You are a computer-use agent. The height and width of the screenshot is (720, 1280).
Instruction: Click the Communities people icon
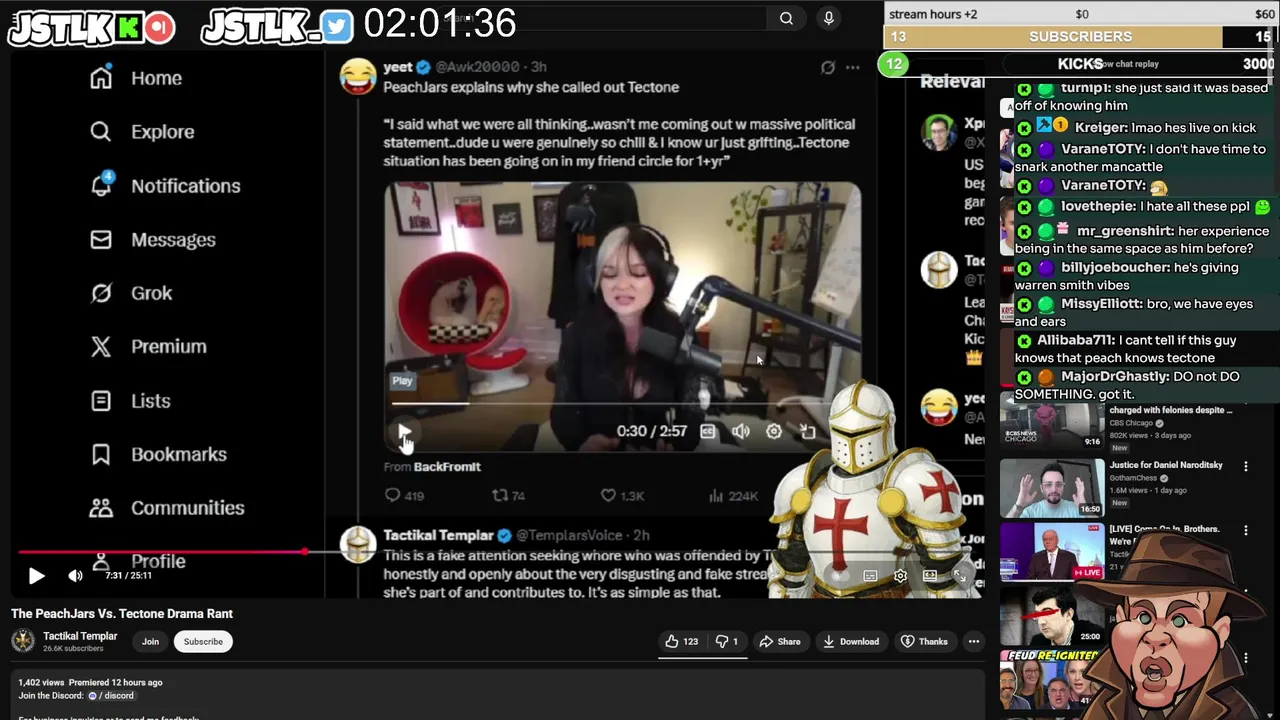(x=101, y=508)
